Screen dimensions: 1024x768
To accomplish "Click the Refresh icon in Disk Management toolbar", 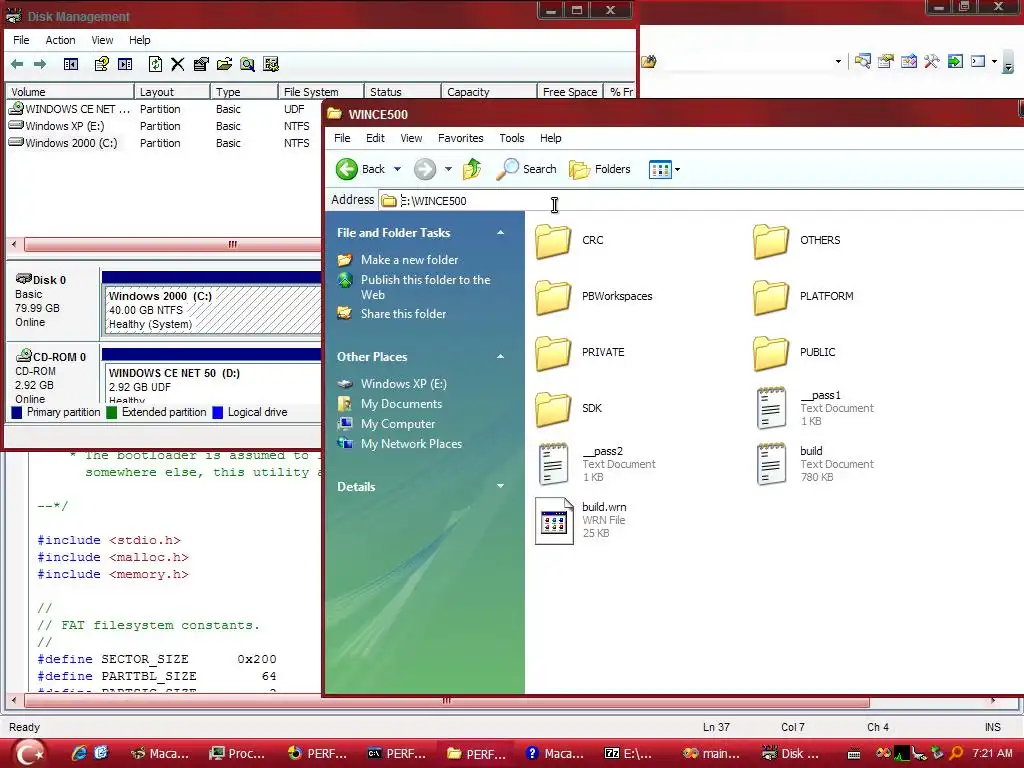I will (x=155, y=64).
